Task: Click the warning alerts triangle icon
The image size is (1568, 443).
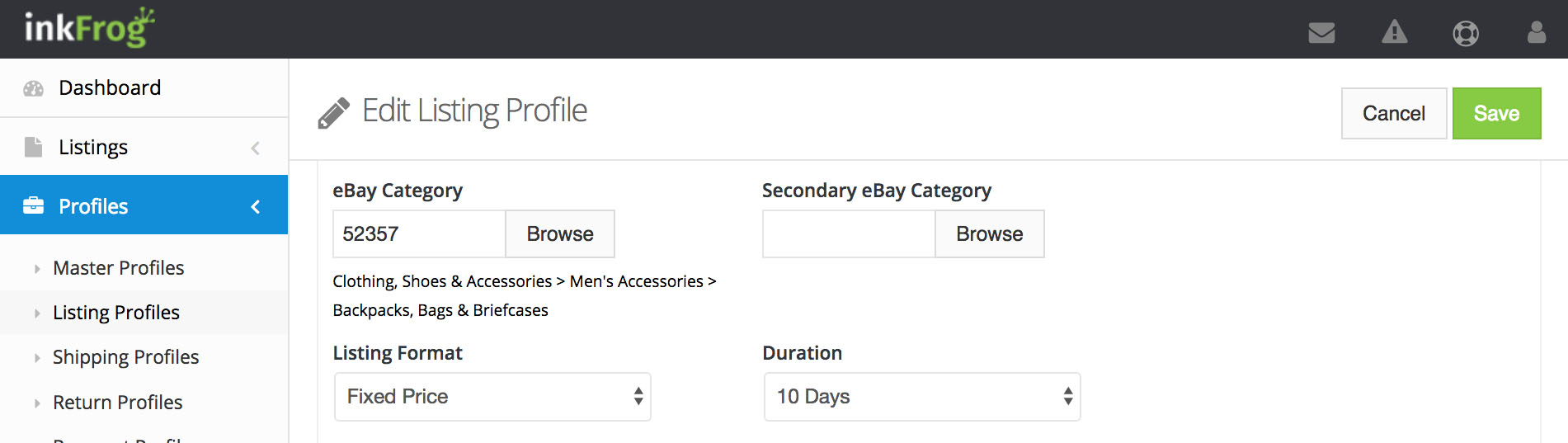Action: 1394,32
